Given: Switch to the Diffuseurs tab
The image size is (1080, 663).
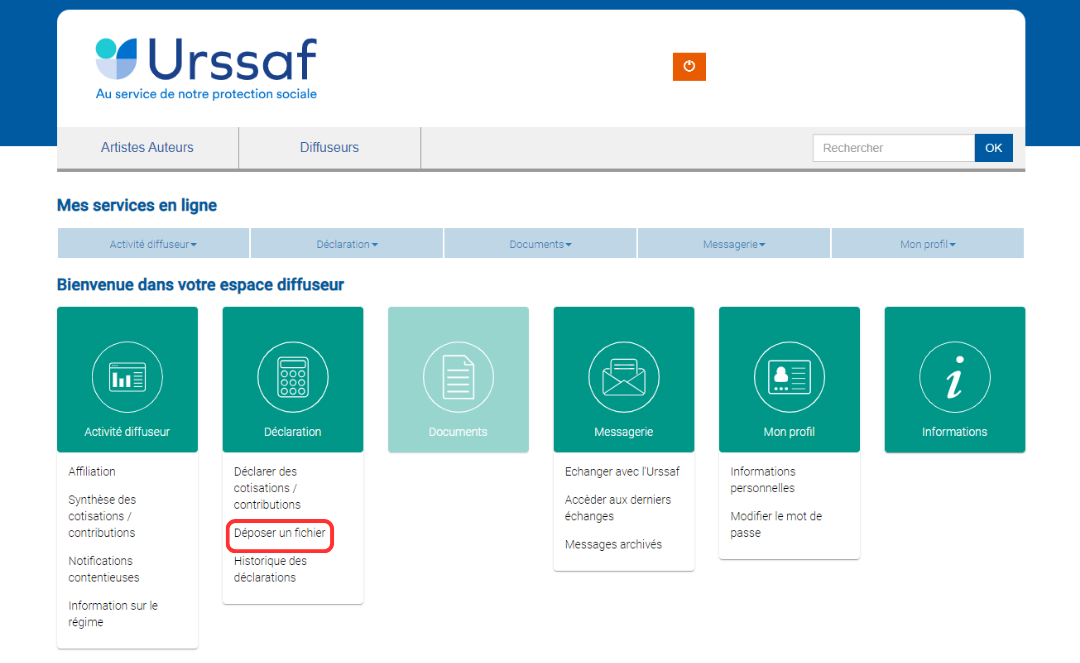Looking at the screenshot, I should 329,147.
